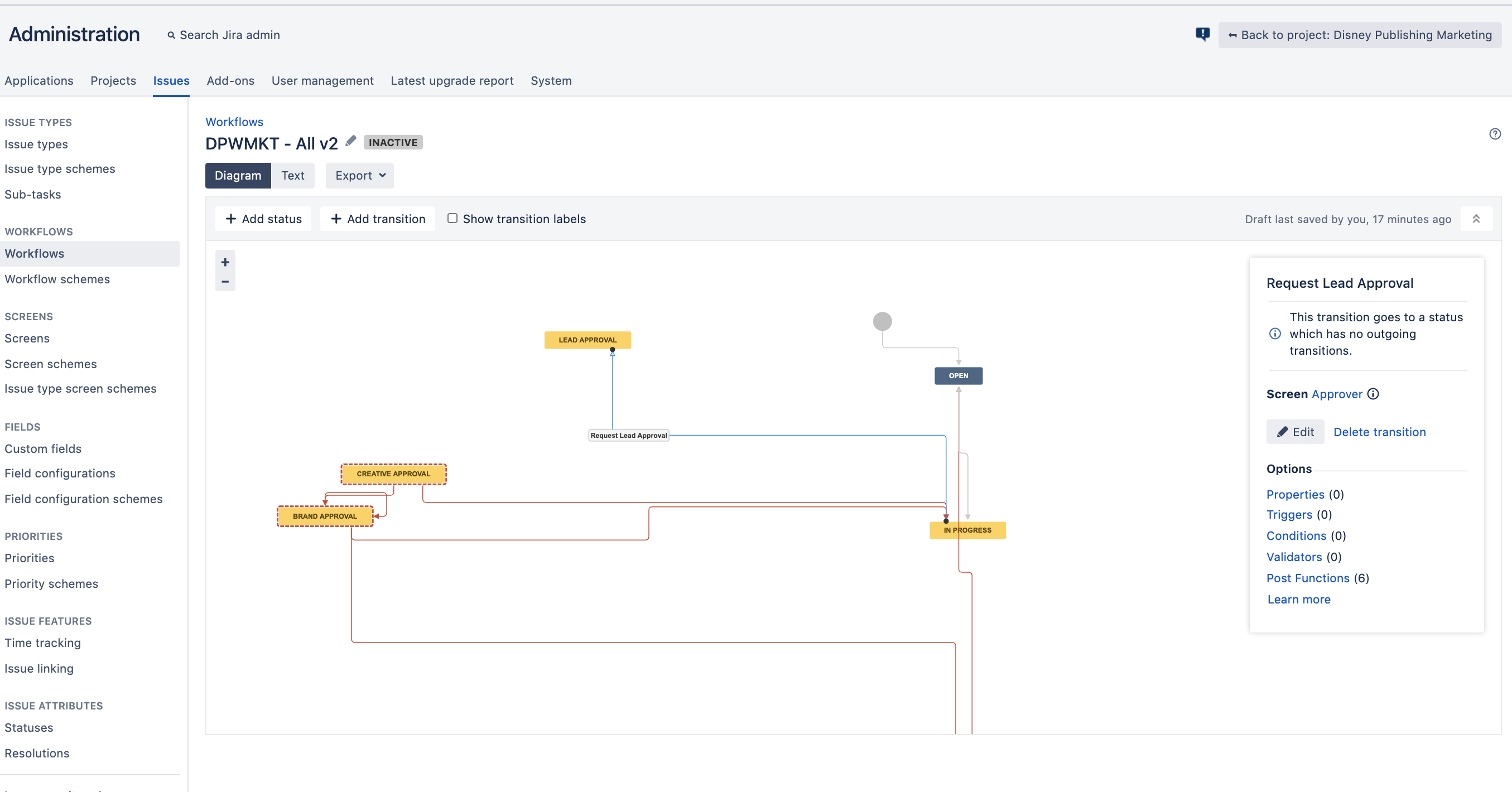Open the Triggers link
Screen dimensions: 1512x792
1289,514
